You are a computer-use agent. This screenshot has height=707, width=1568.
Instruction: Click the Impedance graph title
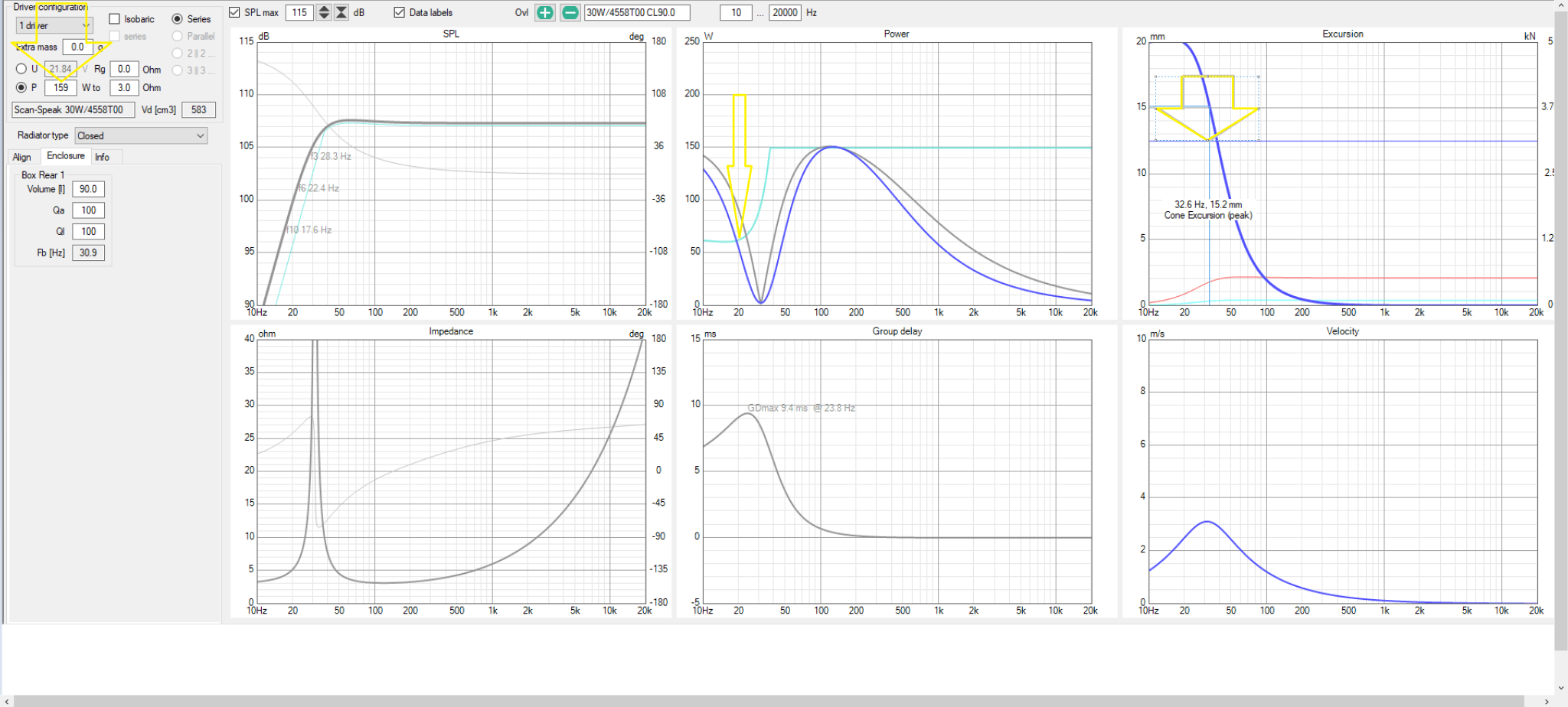451,331
